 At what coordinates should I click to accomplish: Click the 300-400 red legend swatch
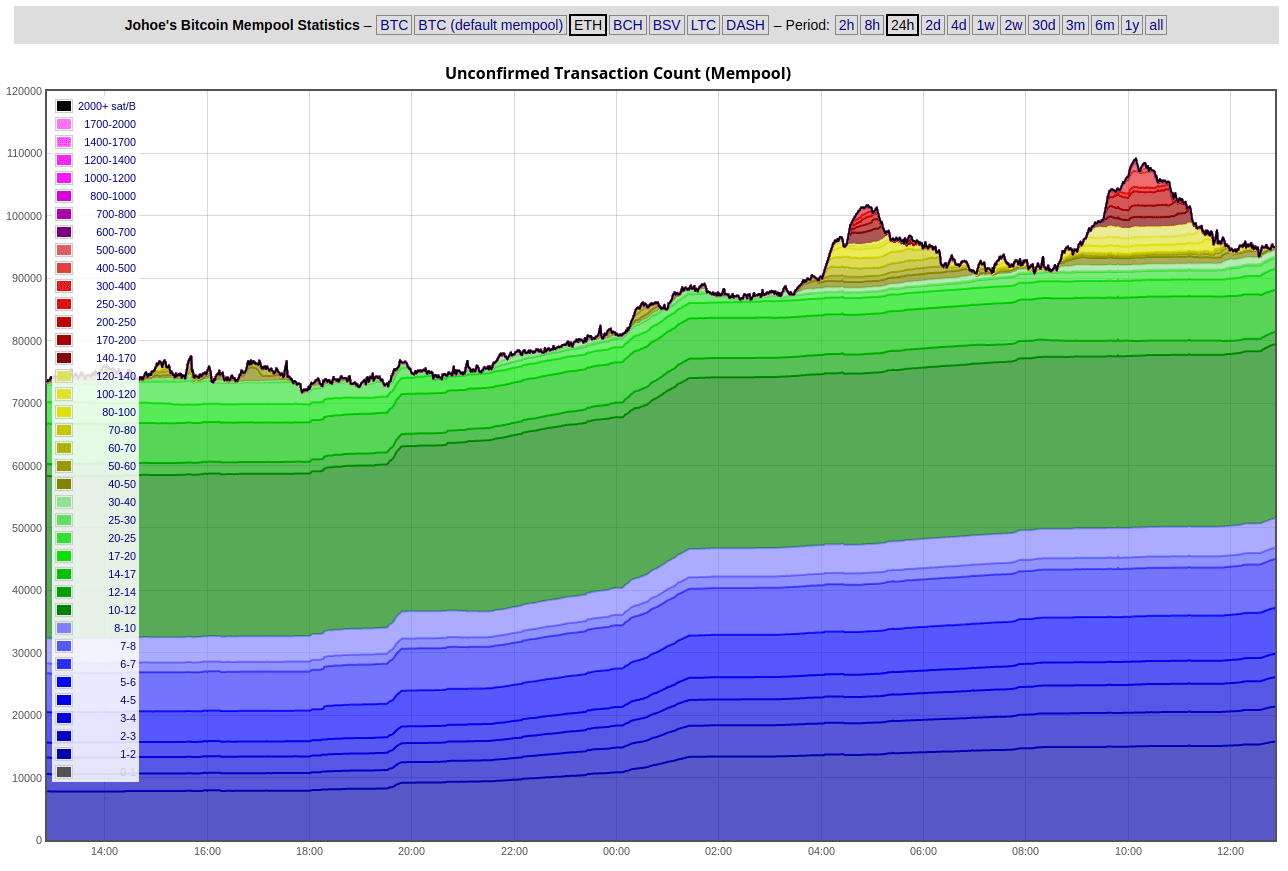[64, 286]
